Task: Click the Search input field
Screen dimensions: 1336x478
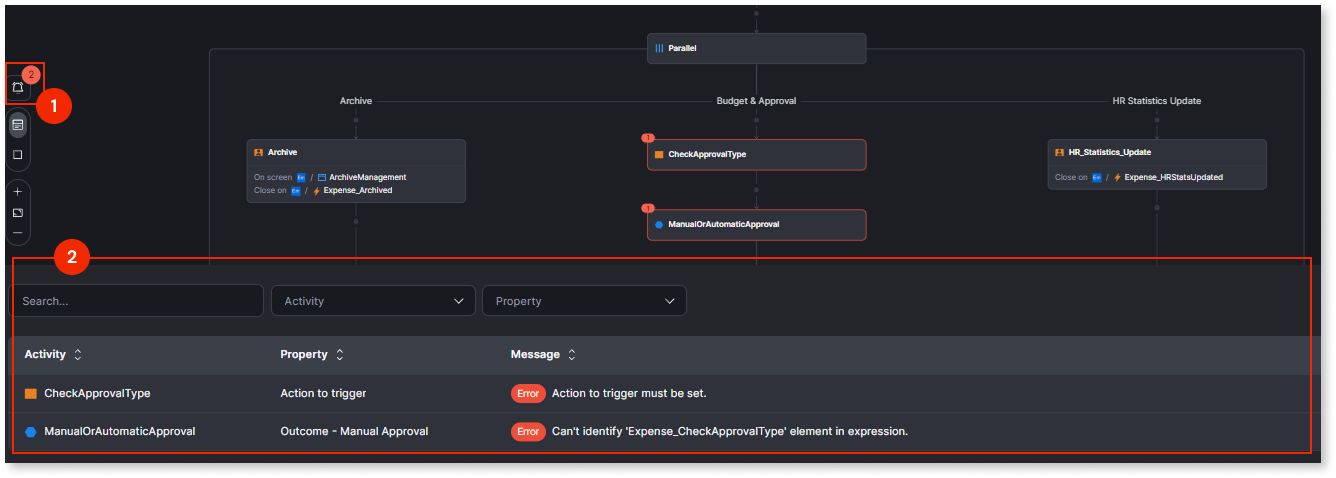Action: point(137,301)
